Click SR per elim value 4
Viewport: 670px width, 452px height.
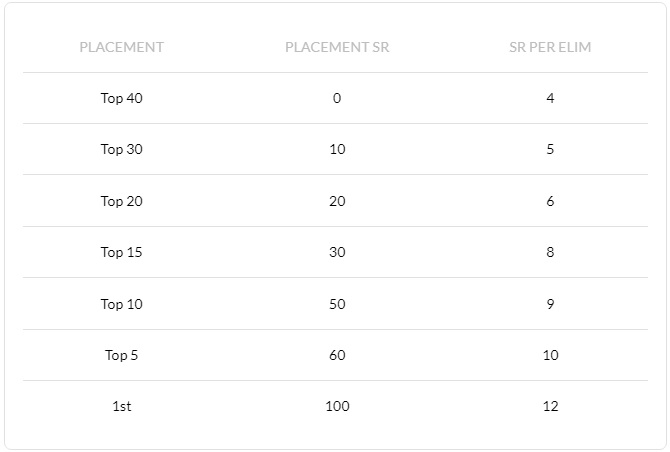pos(550,98)
